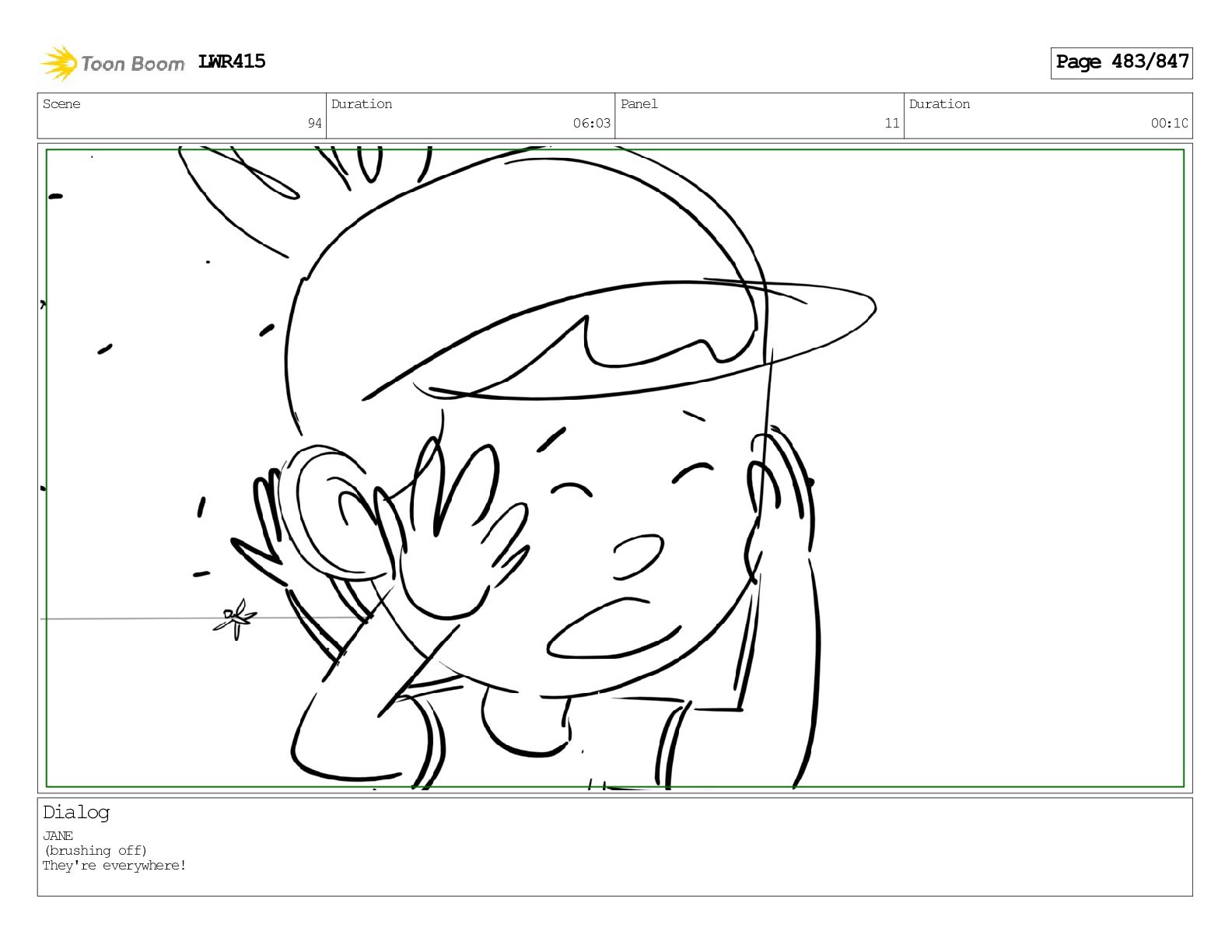Select the panel Duration value 00:10

[1169, 123]
